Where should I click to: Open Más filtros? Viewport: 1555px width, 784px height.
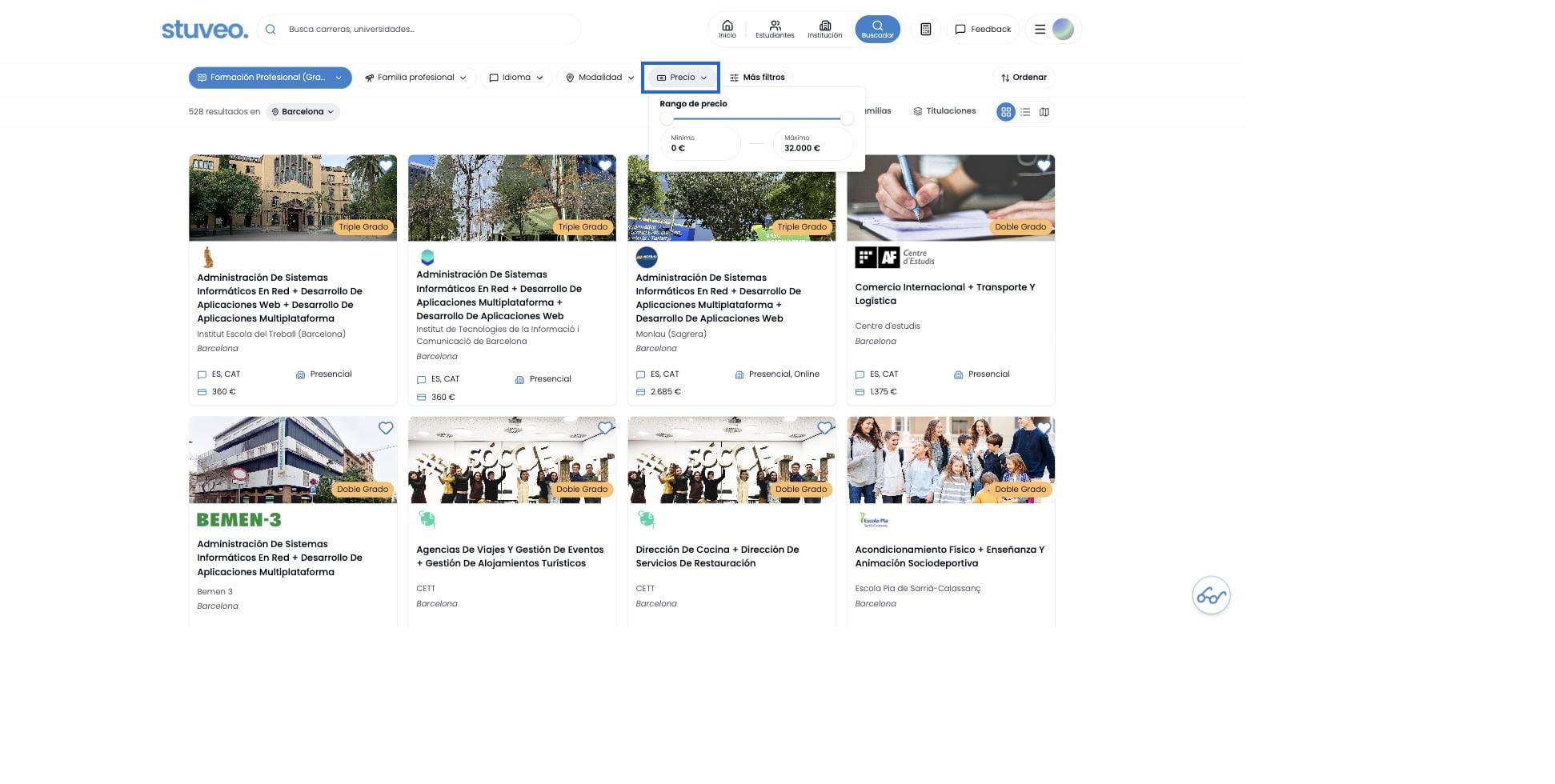click(757, 78)
